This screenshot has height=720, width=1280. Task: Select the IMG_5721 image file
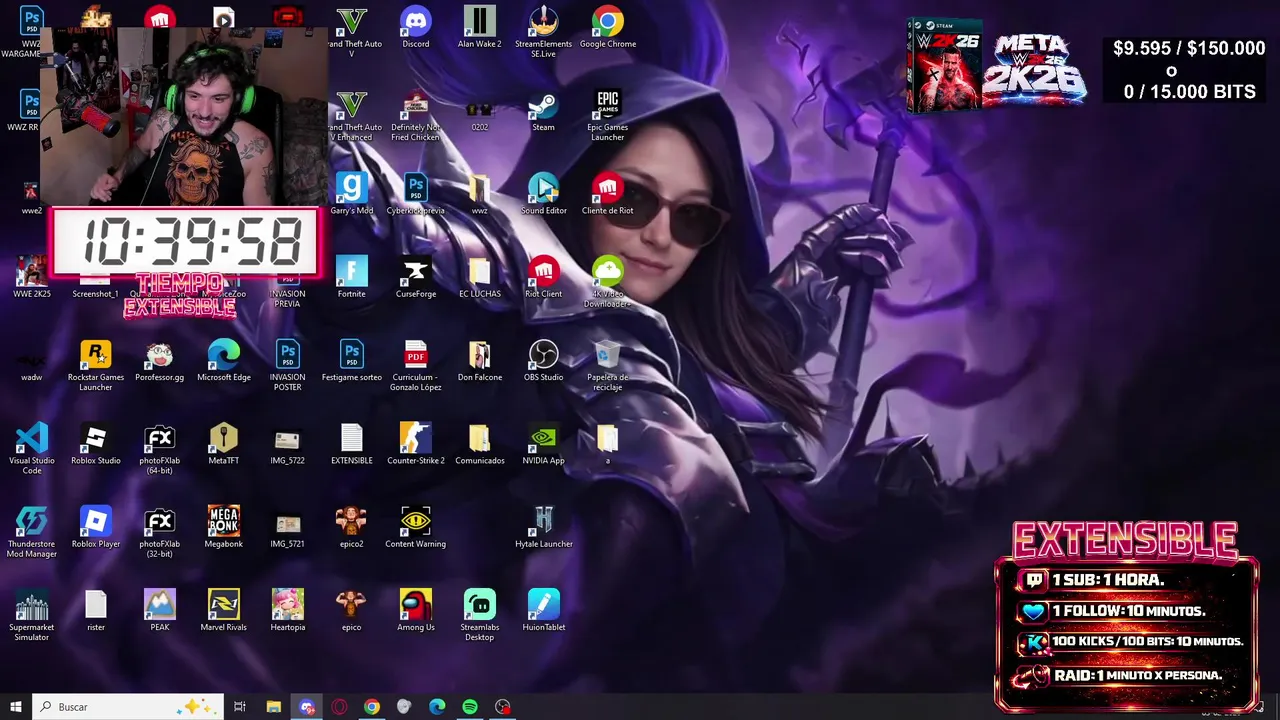click(287, 528)
